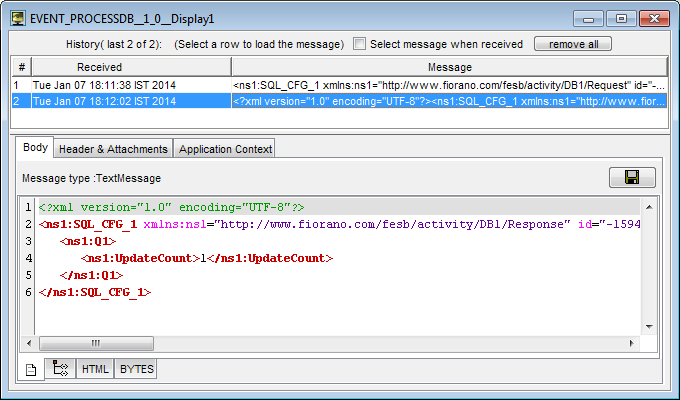Open the XML tree view icon tab
Image resolution: width=680 pixels, height=400 pixels.
(59, 369)
